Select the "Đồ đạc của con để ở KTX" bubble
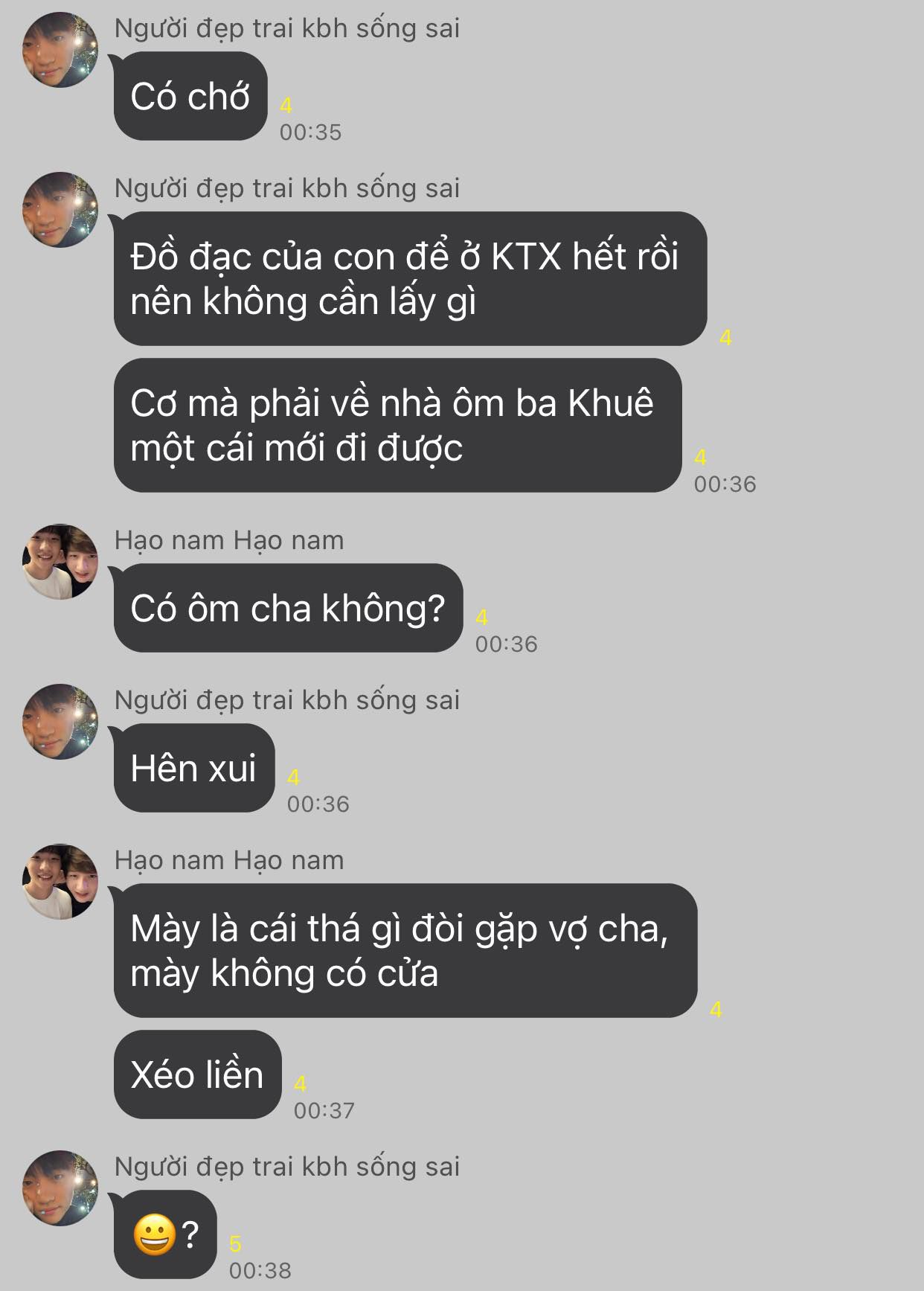The image size is (924, 1291). [410, 278]
